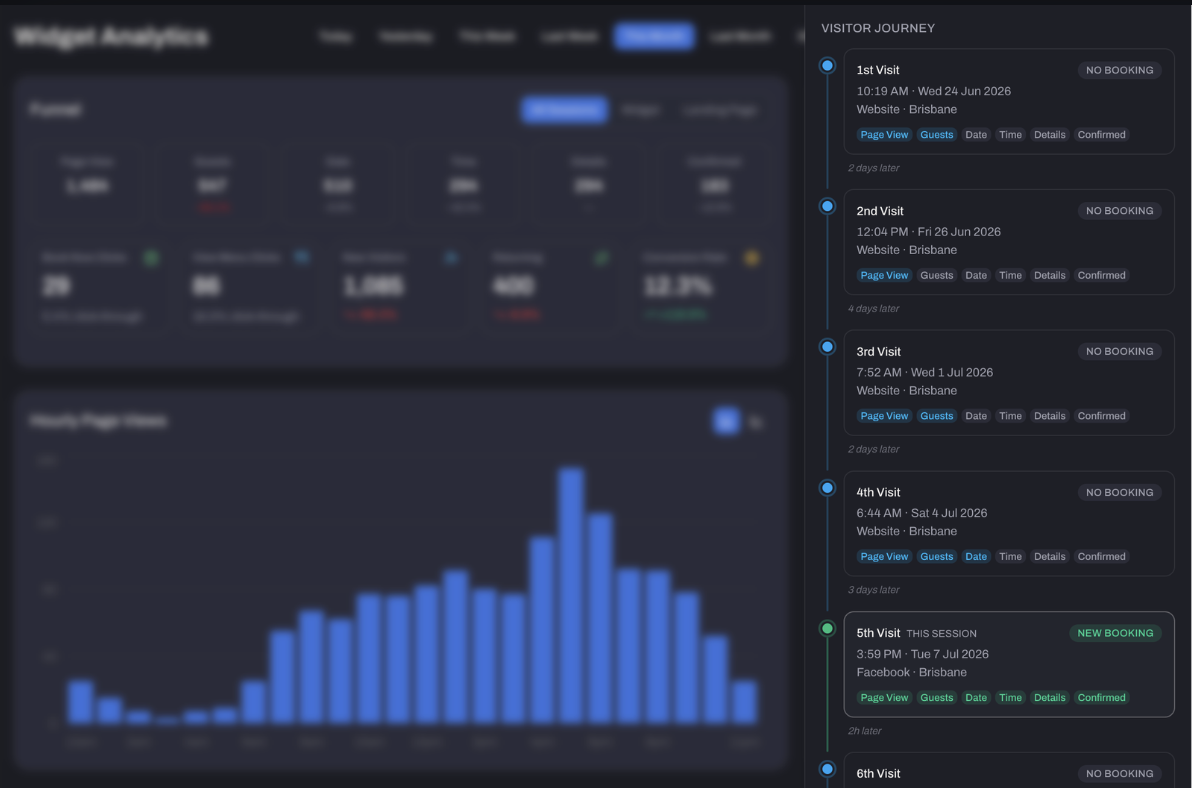This screenshot has height=788, width=1192.
Task: Click the green Date chip in 5th Visit
Action: 976,698
